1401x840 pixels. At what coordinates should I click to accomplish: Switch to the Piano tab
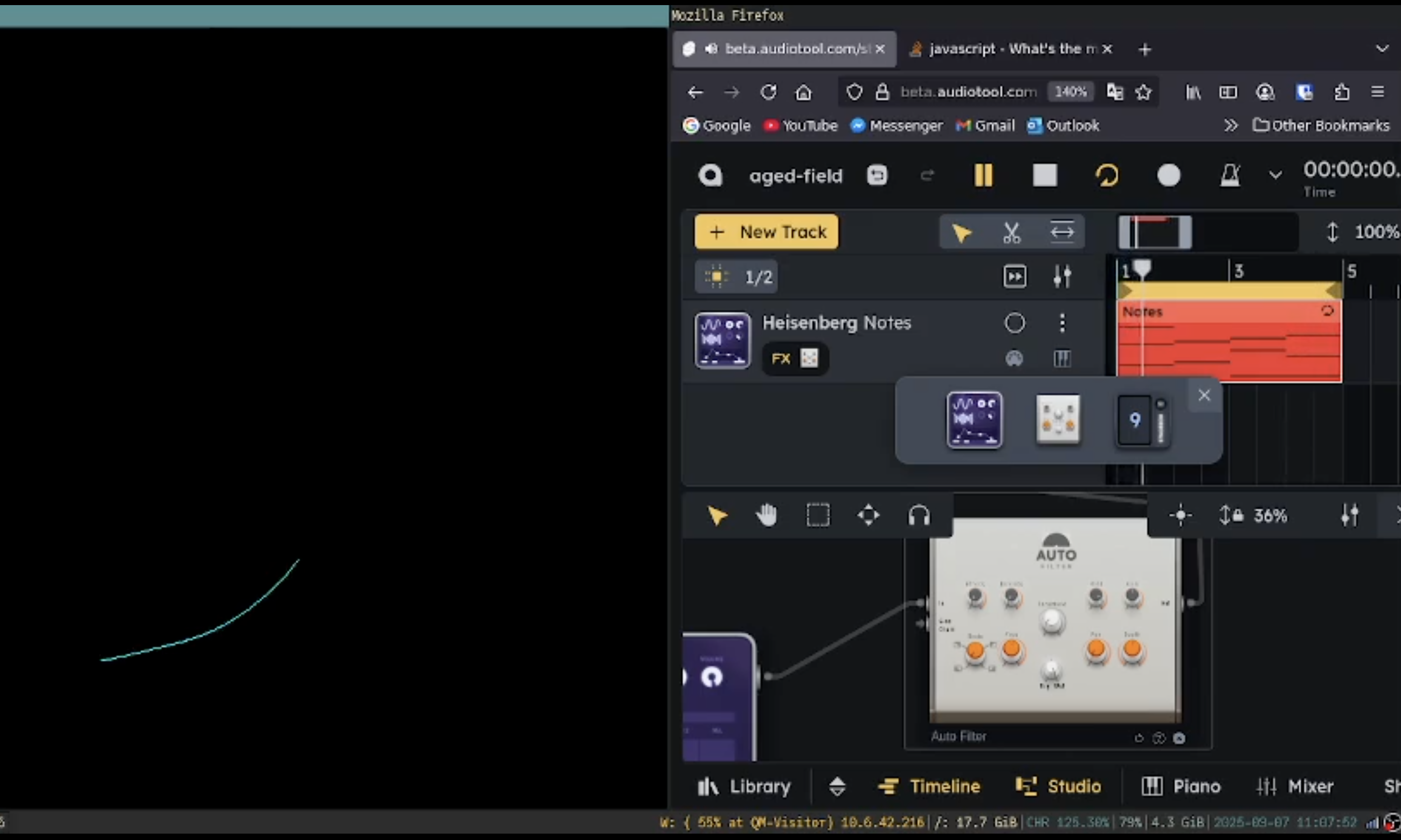coord(1181,786)
